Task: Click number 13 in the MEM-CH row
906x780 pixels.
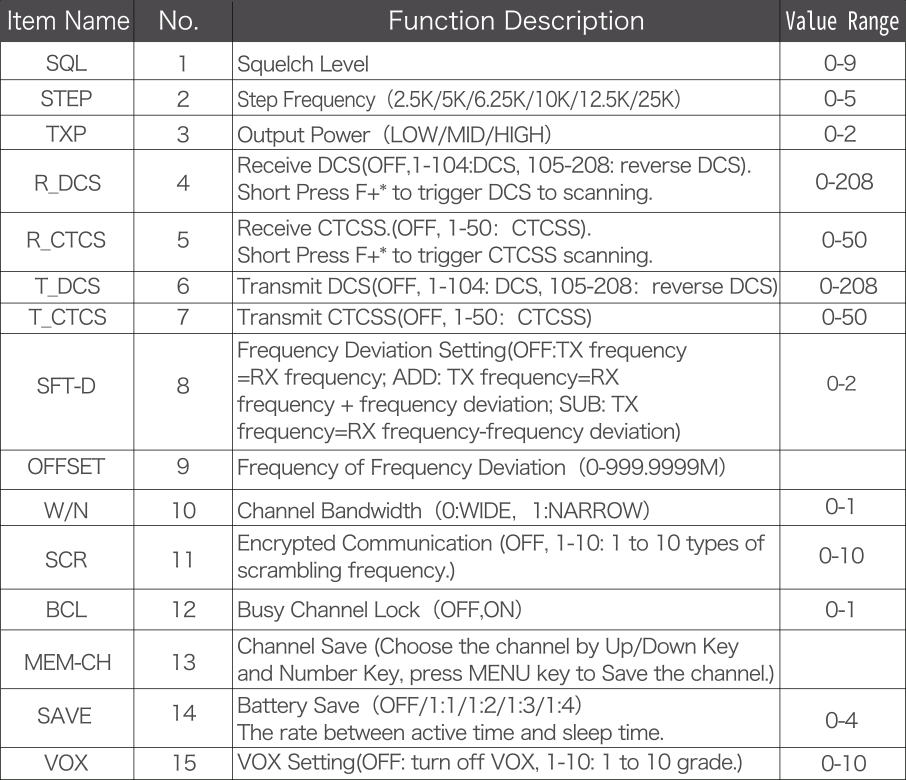Action: pyautogui.click(x=184, y=662)
